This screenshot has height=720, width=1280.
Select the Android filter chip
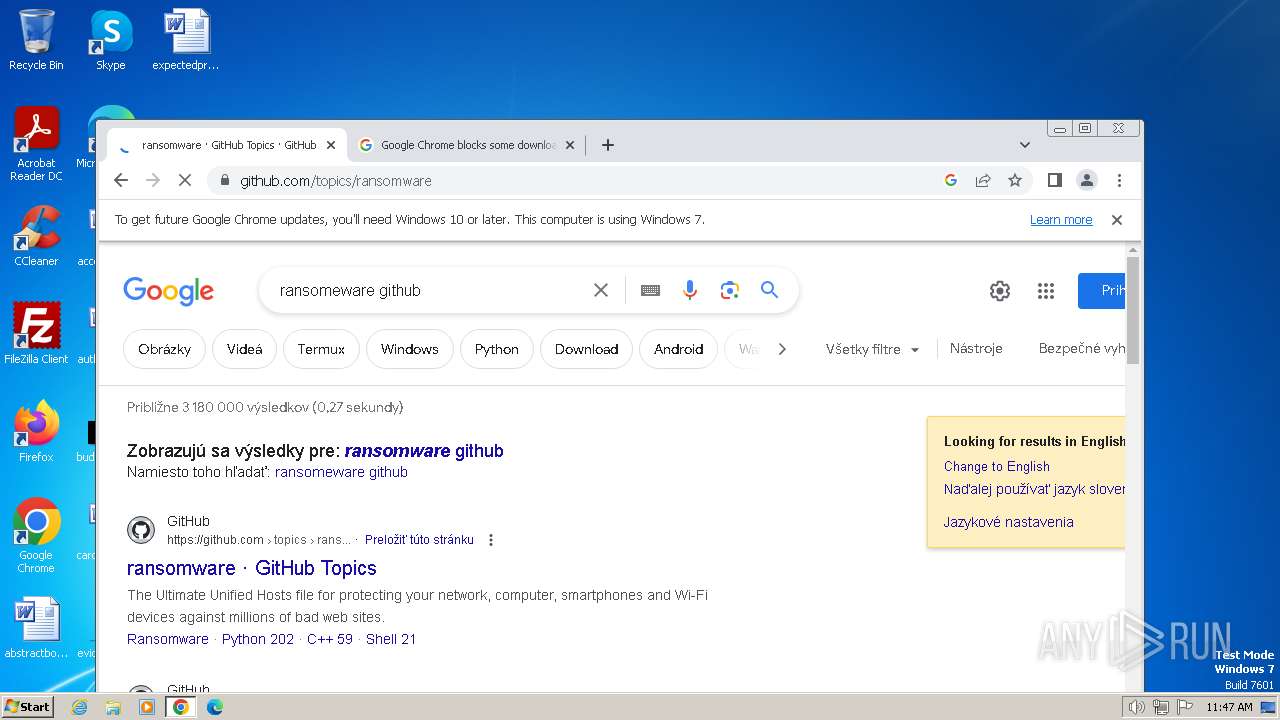[x=679, y=349]
